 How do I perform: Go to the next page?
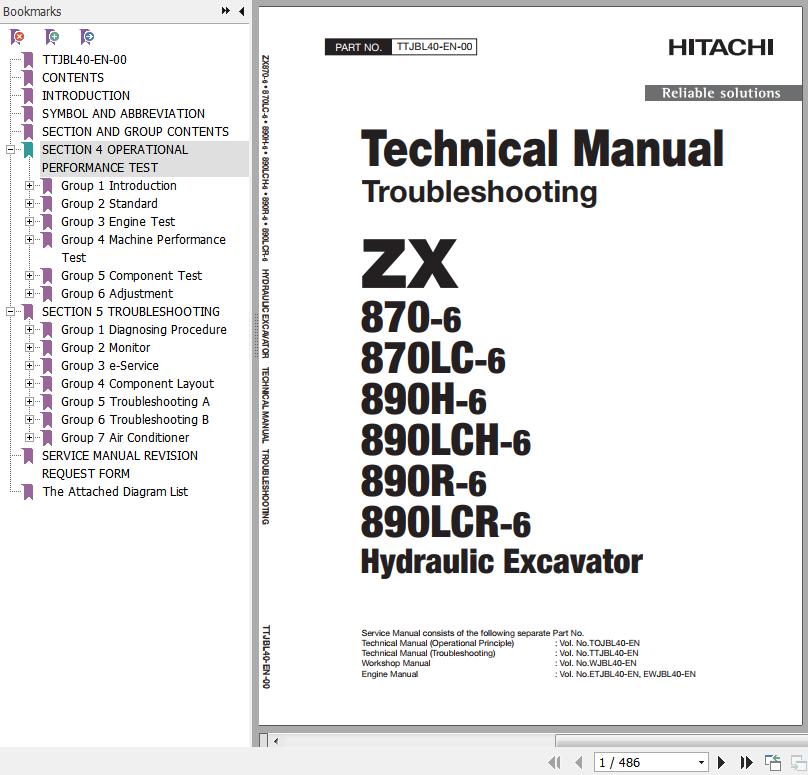(721, 762)
